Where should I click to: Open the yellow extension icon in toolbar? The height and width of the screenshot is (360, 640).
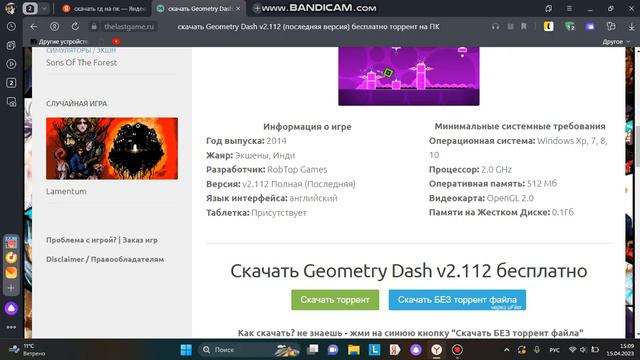(x=549, y=27)
